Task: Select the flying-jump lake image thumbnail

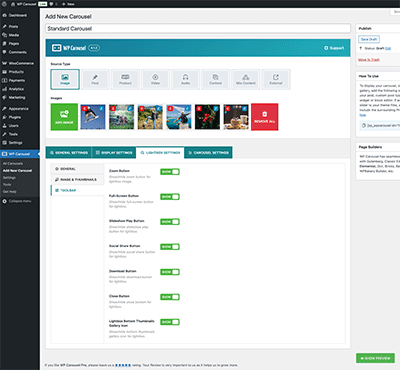Action: point(179,117)
